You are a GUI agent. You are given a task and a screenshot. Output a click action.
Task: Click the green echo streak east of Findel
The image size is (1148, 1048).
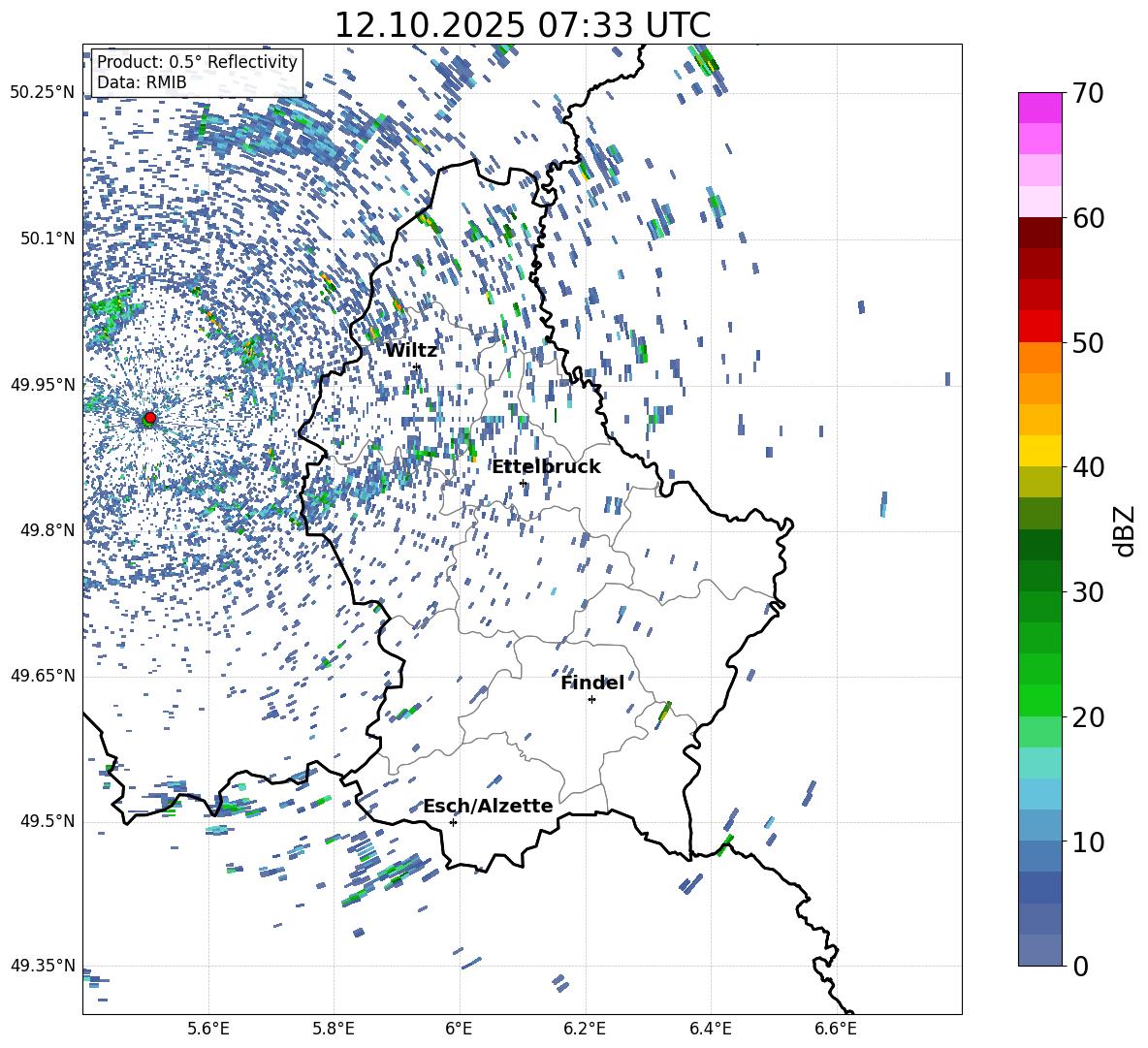click(665, 712)
